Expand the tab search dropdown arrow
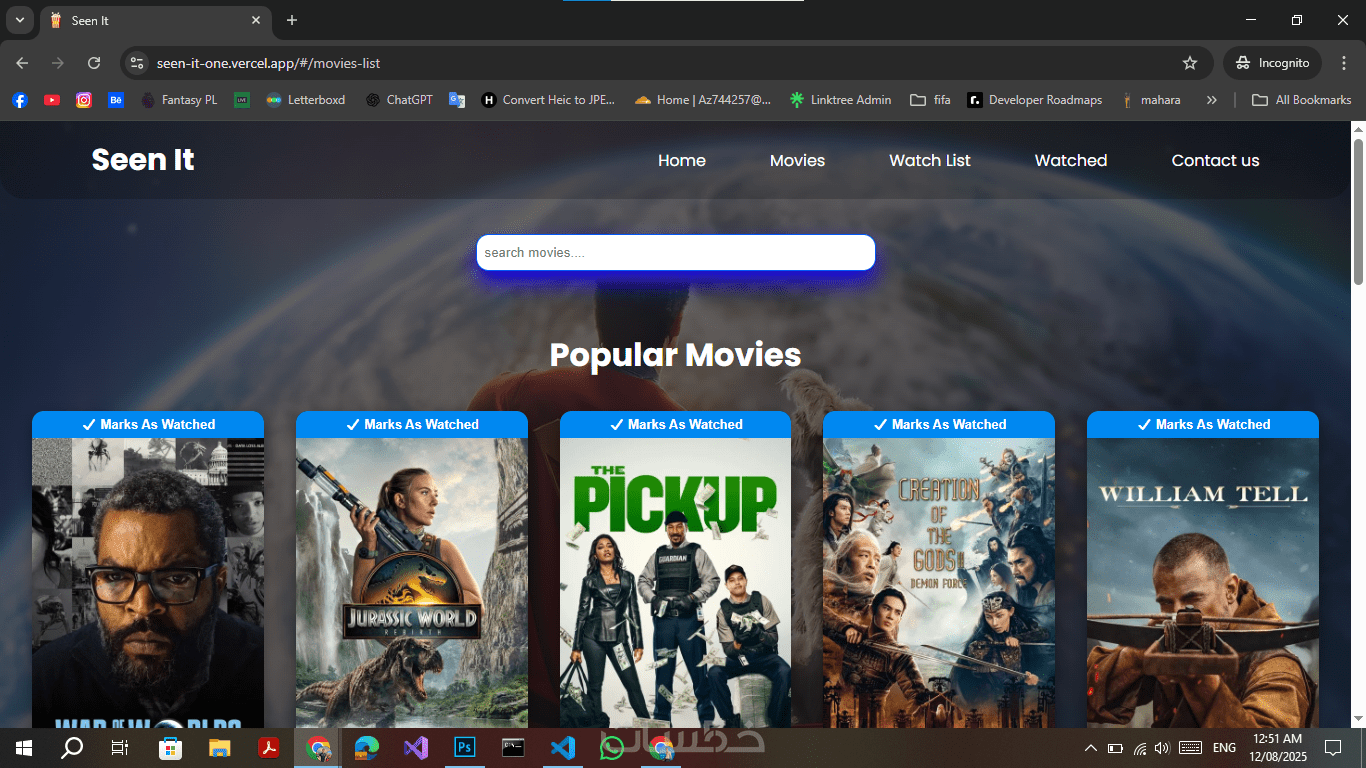Screen dimensions: 1366x768 pos(20,20)
